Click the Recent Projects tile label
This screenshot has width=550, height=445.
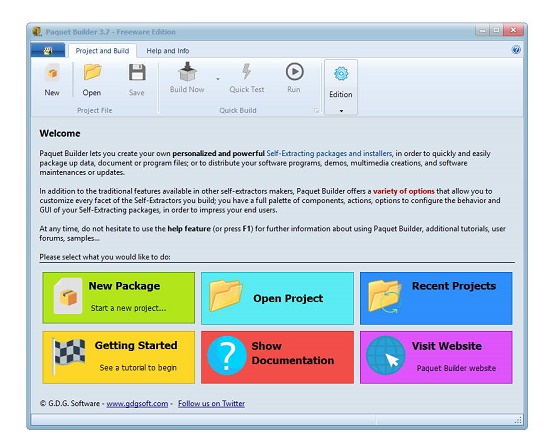click(x=454, y=286)
